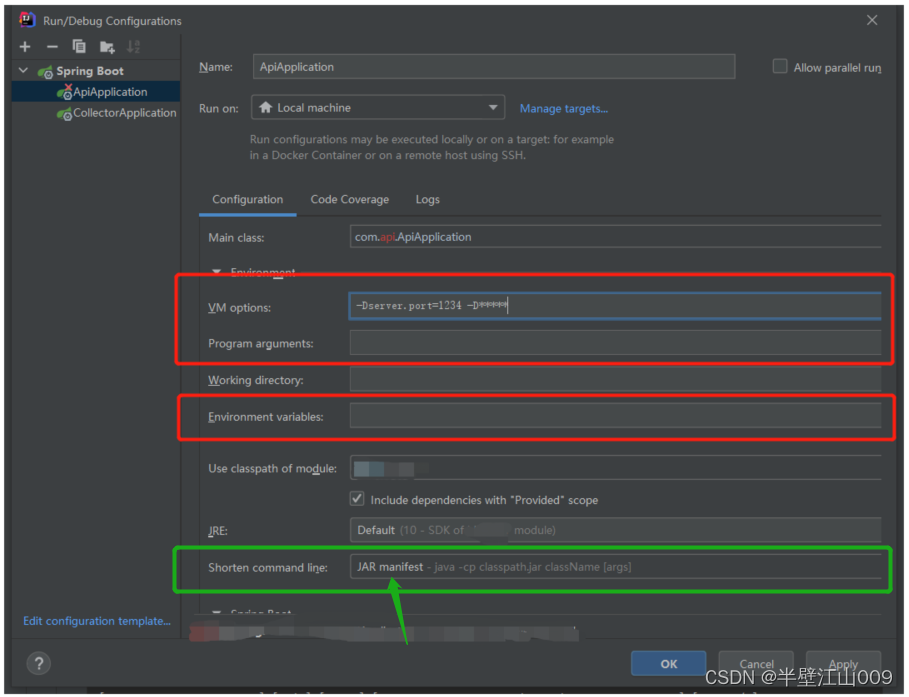Click the Apply button

(x=843, y=663)
